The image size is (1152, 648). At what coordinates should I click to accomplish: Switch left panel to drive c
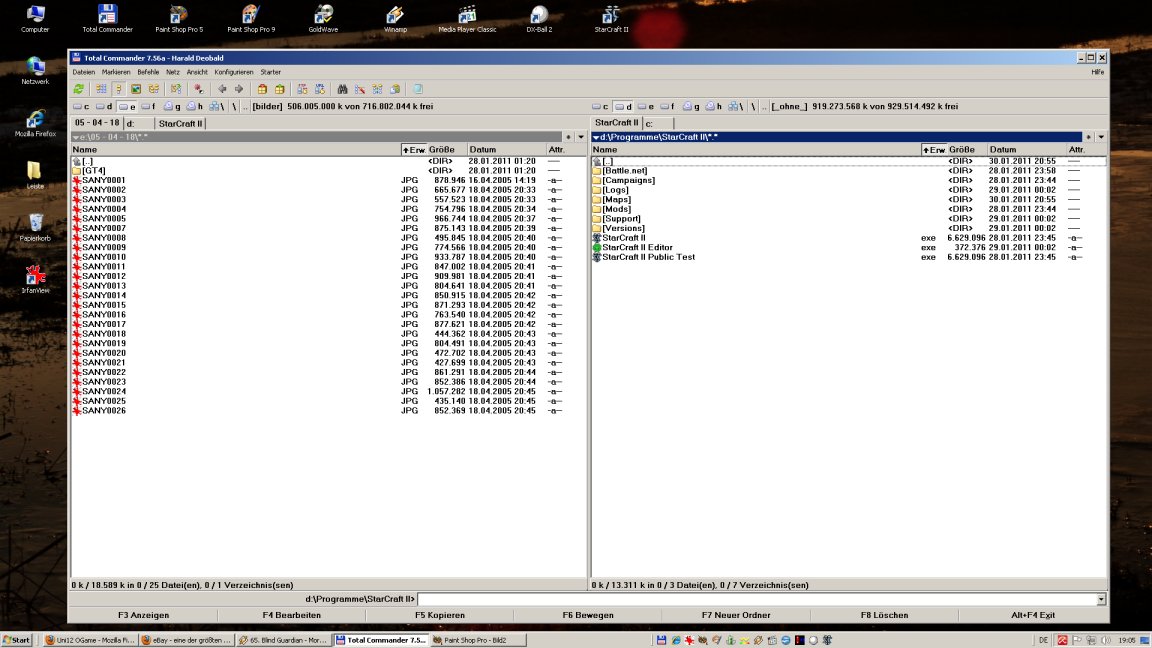click(81, 107)
